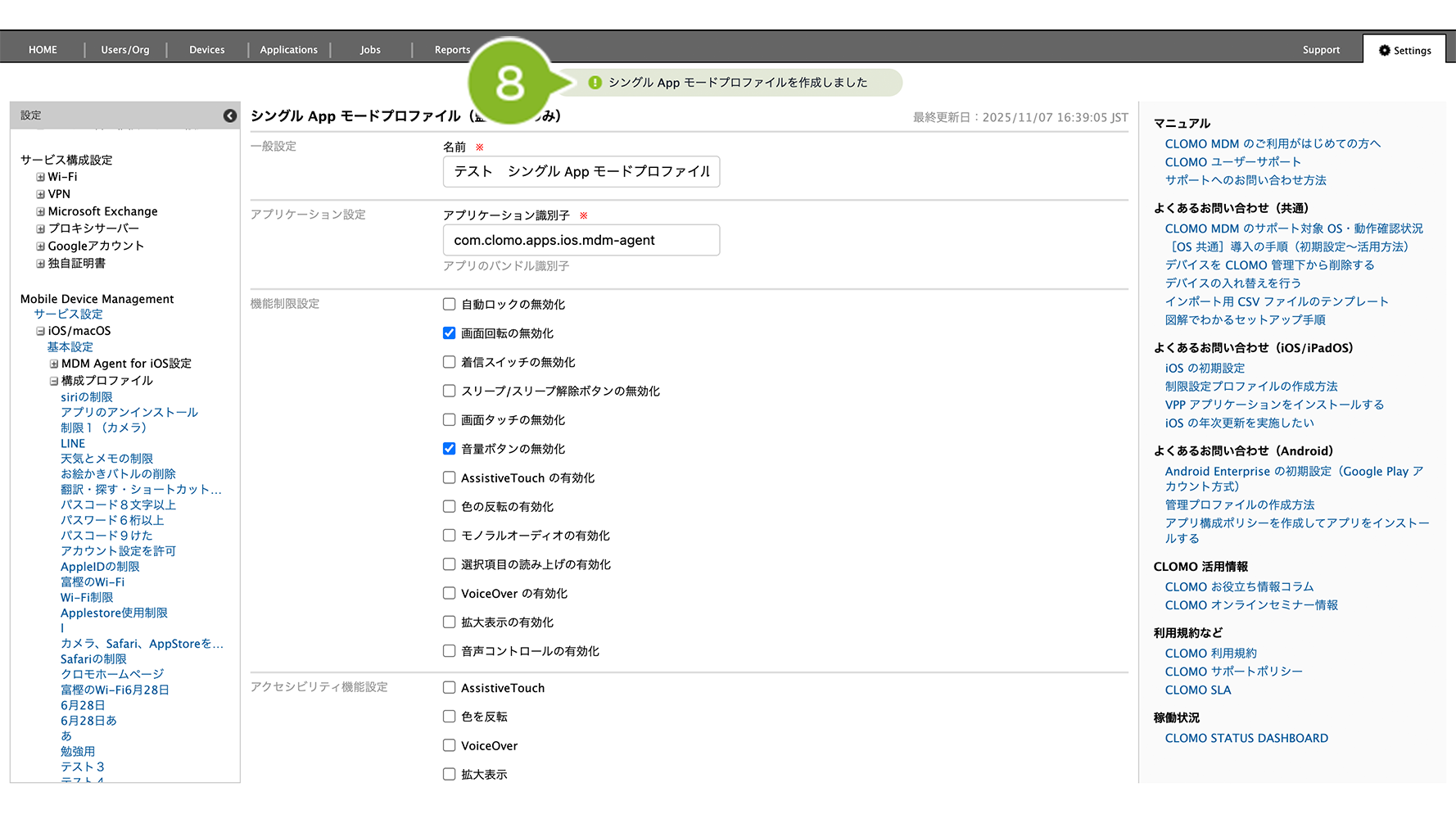Click the green success notification icon
Image resolution: width=1456 pixels, height=819 pixels.
click(x=595, y=83)
